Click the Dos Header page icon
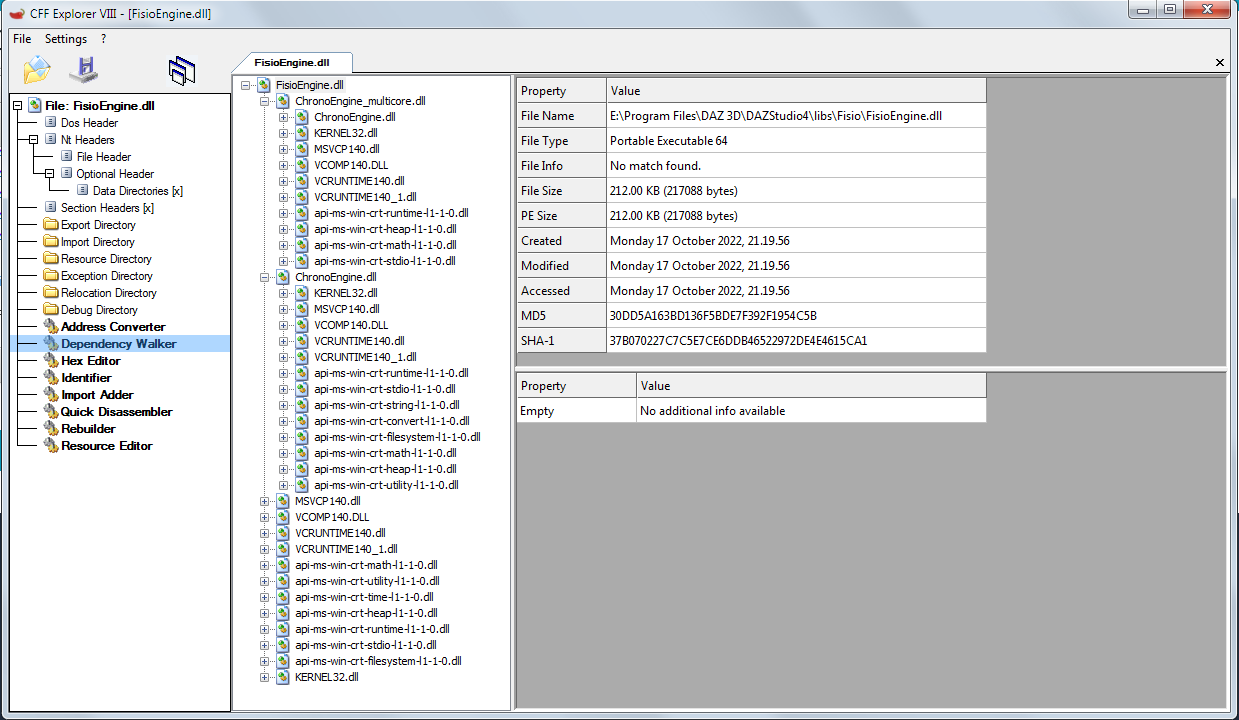The width and height of the screenshot is (1239, 720). (51, 122)
